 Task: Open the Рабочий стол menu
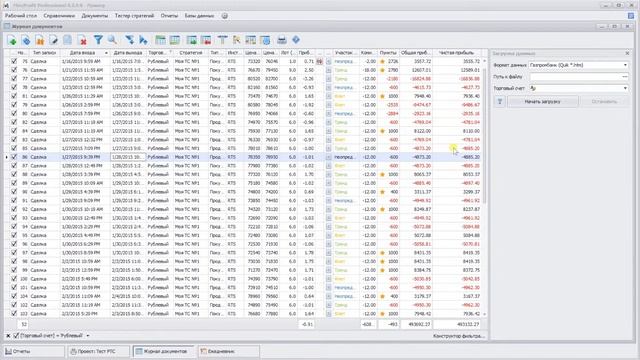click(x=21, y=16)
